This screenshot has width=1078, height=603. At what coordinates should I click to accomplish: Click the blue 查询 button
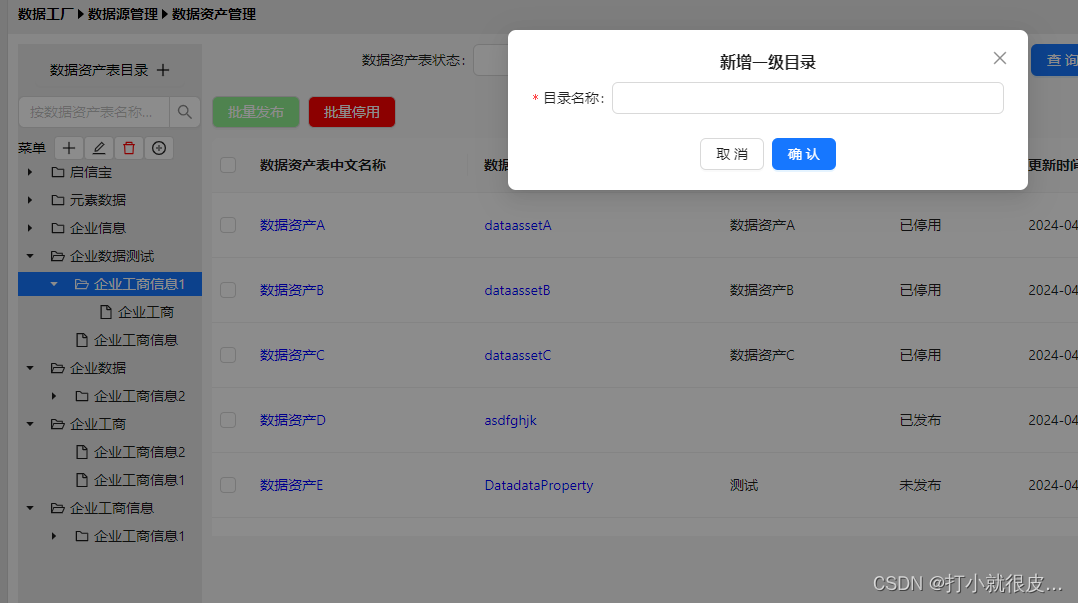[x=1055, y=60]
